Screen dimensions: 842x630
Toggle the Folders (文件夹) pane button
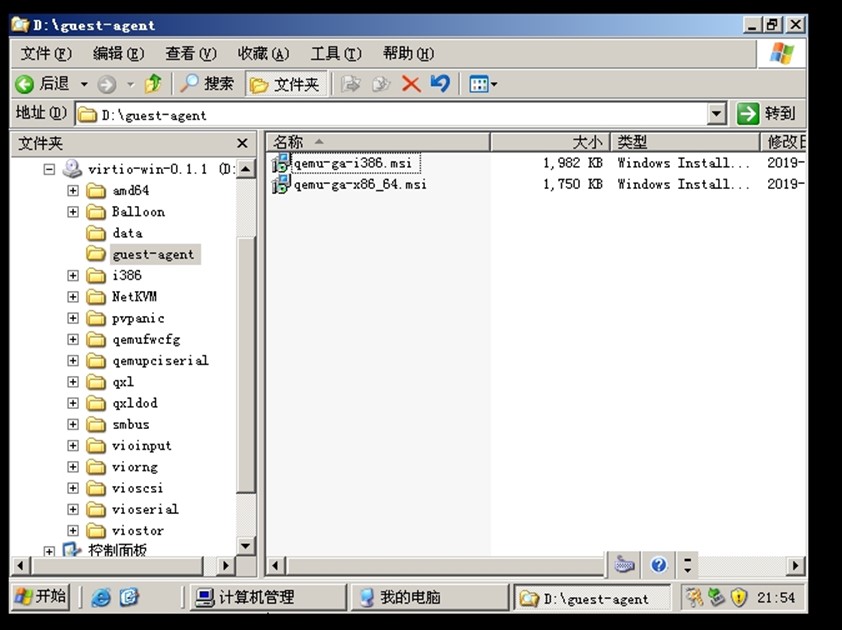[x=286, y=84]
